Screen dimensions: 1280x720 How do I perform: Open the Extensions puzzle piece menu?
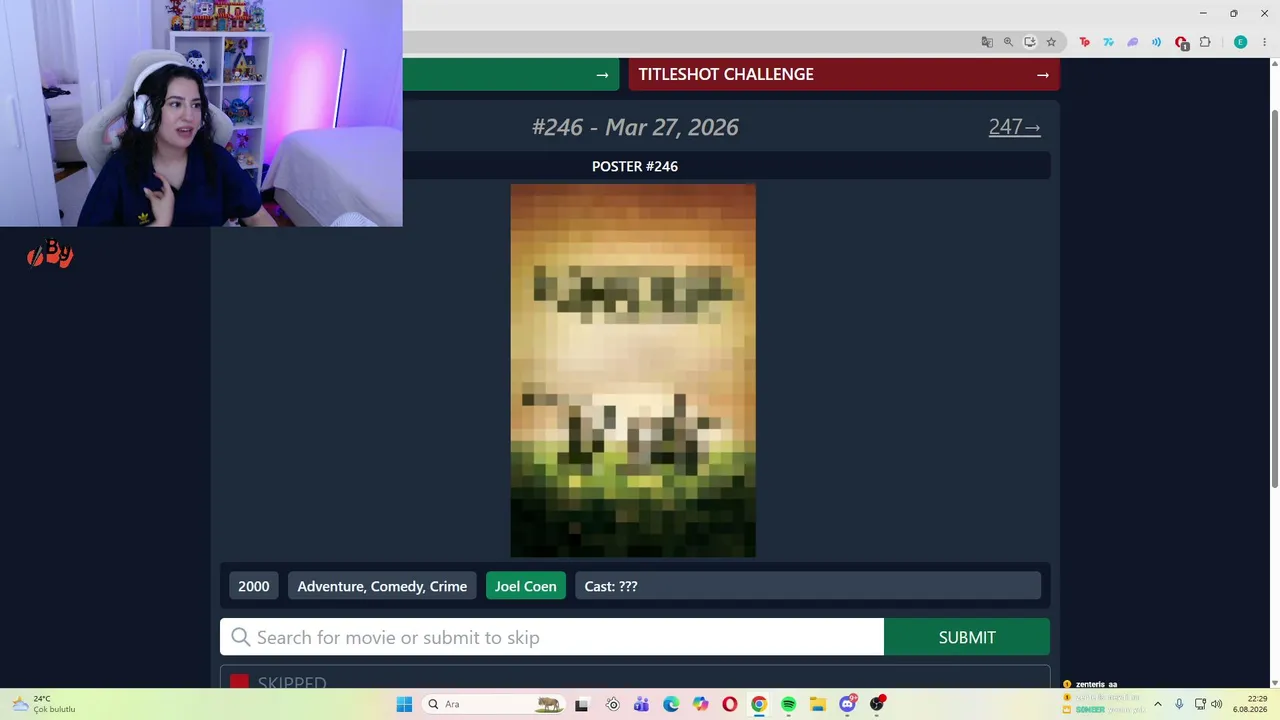pyautogui.click(x=1205, y=42)
